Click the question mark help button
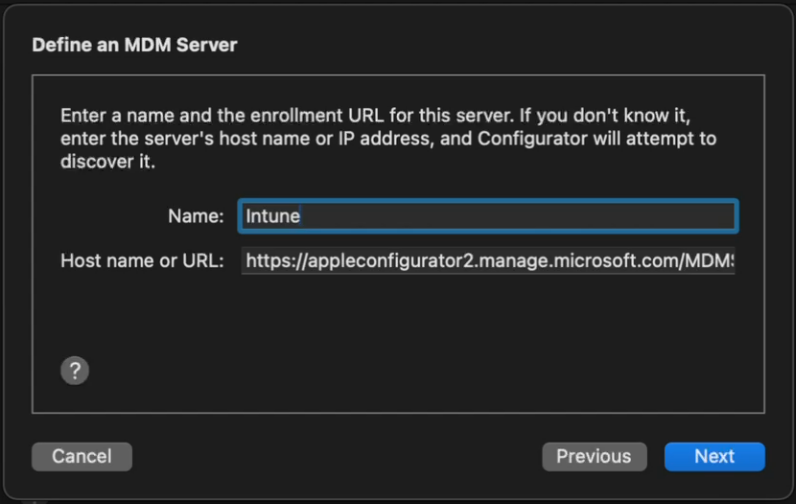The width and height of the screenshot is (796, 504). click(x=75, y=371)
